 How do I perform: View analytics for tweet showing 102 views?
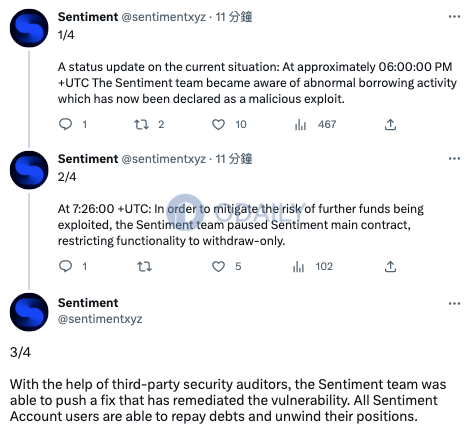[x=298, y=267]
